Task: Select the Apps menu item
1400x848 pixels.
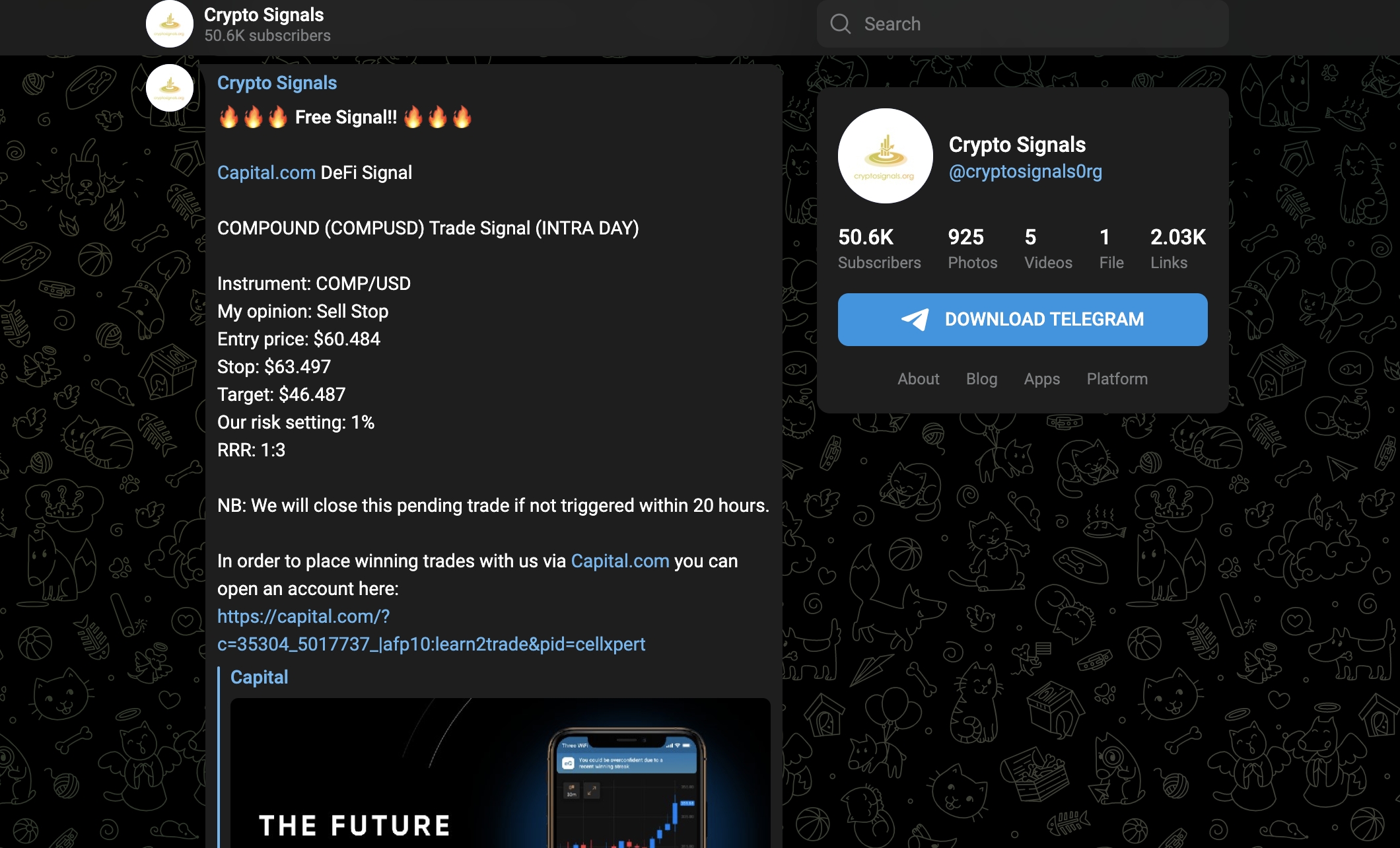Action: [1041, 378]
